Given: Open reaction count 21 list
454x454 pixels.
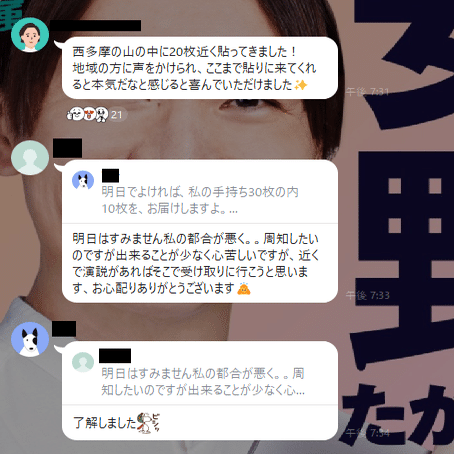Looking at the screenshot, I should pos(117,115).
